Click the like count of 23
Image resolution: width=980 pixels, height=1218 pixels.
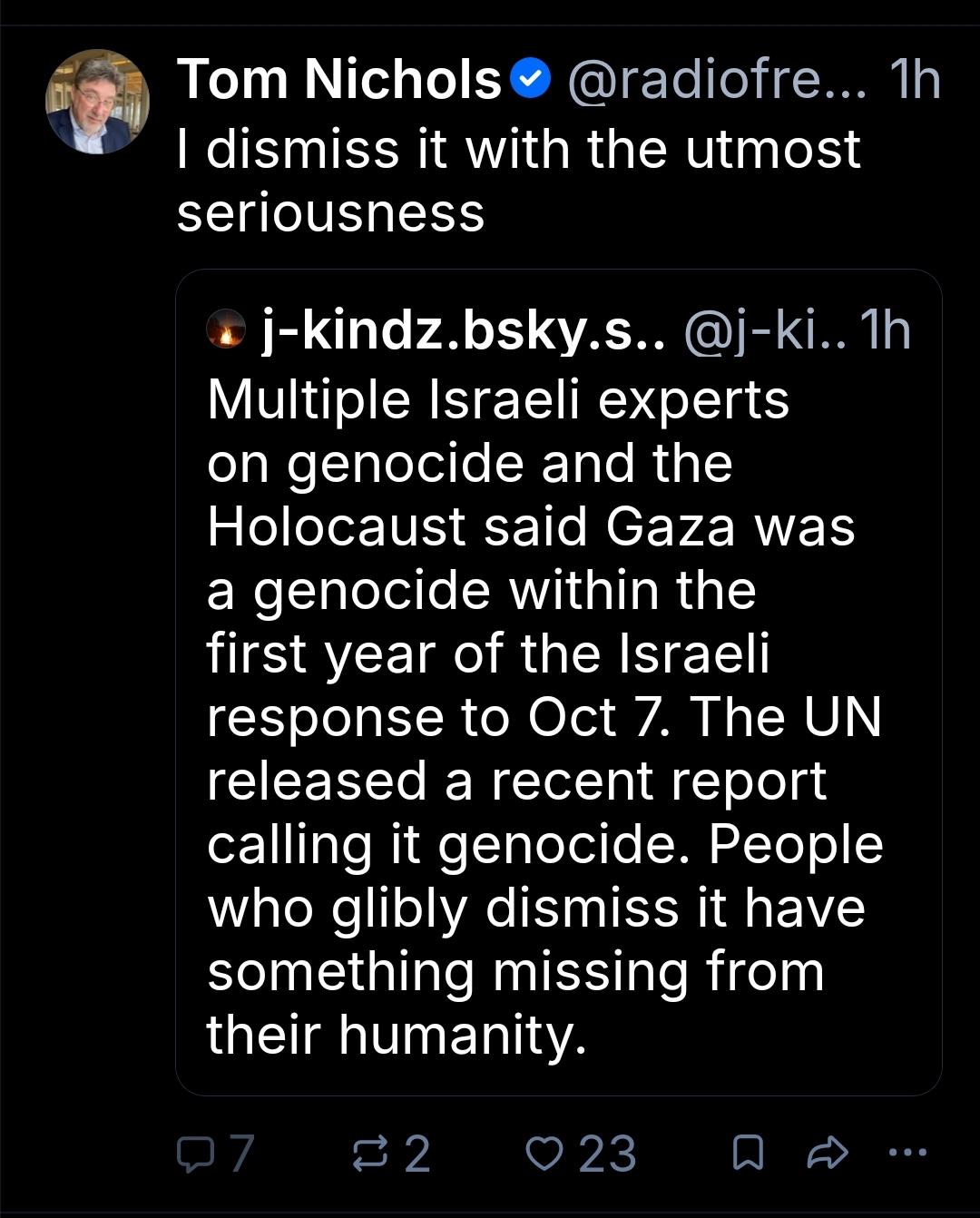point(607,1154)
